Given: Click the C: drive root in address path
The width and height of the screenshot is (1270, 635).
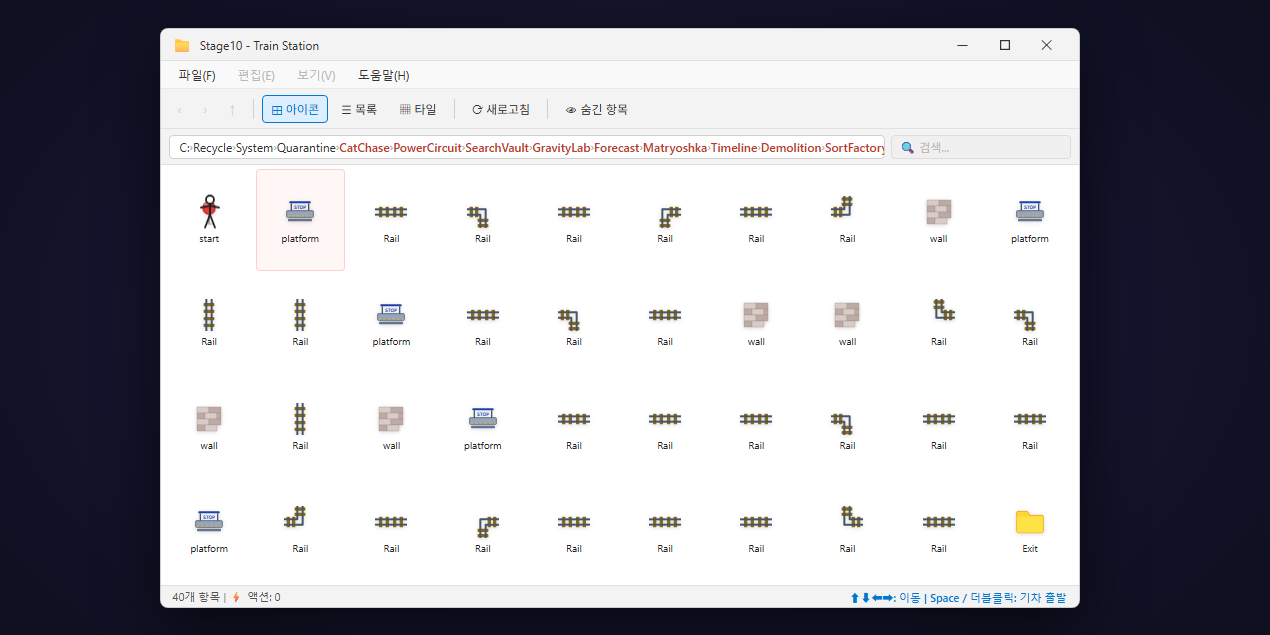Looking at the screenshot, I should 184,148.
